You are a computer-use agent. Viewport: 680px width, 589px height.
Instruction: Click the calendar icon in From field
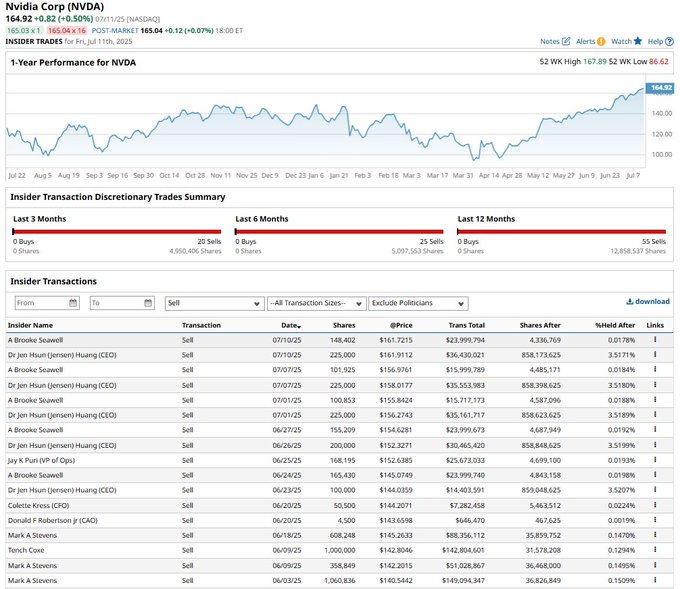point(73,303)
